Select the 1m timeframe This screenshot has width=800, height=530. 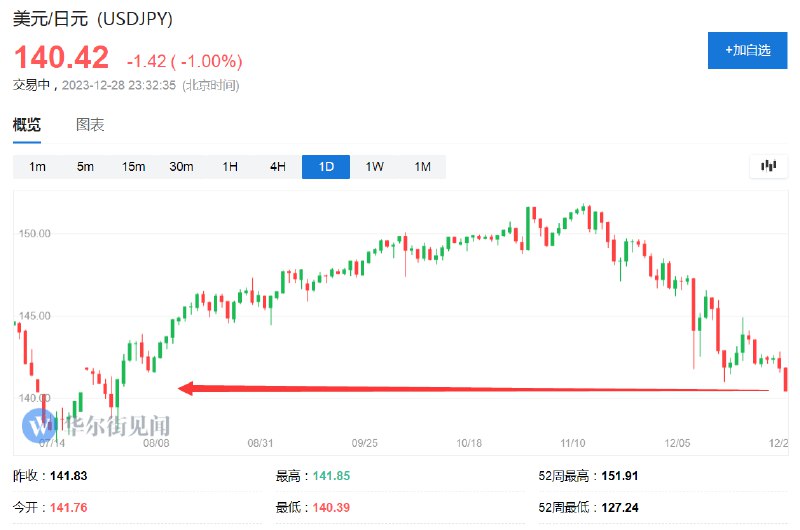[37, 167]
